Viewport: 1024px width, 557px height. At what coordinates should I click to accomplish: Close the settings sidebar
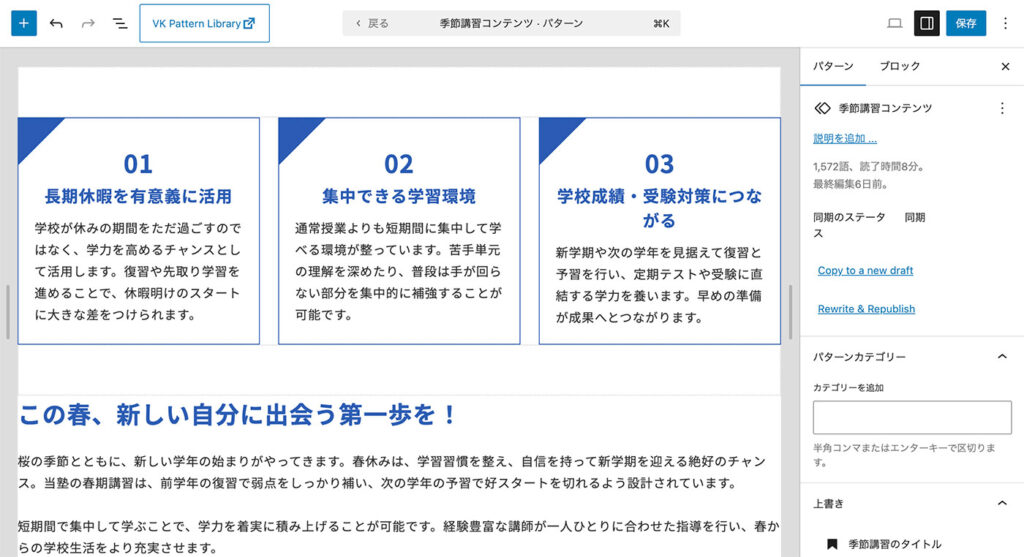1005,67
